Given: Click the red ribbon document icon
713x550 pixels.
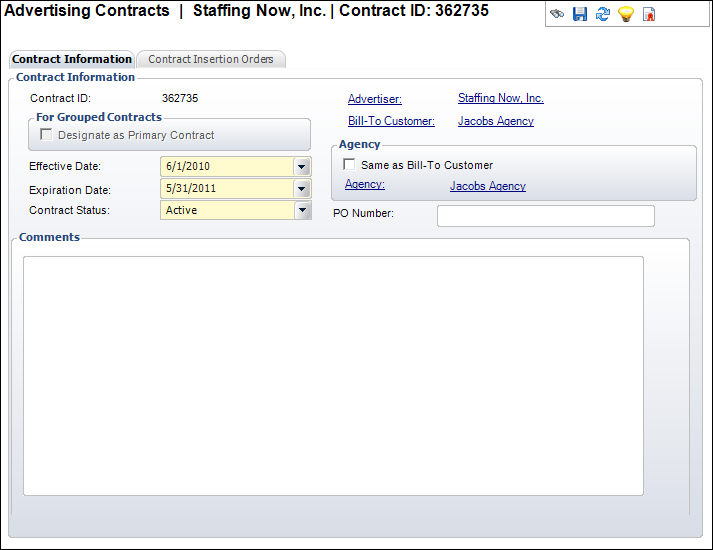Looking at the screenshot, I should click(x=649, y=15).
